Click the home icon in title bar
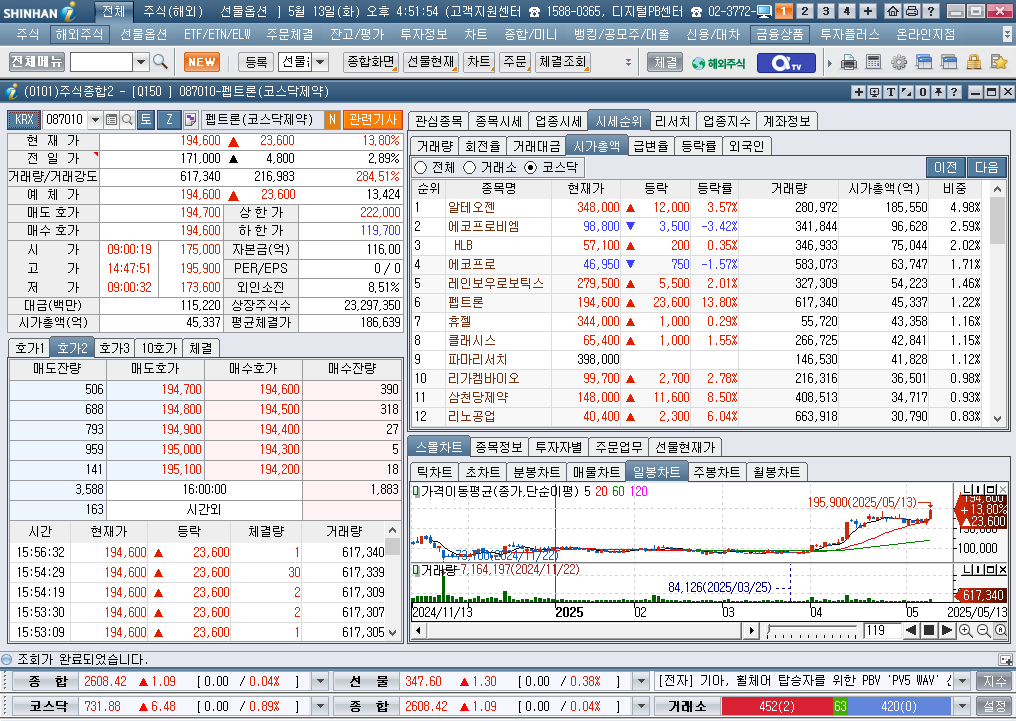The width and height of the screenshot is (1016, 721). coord(893,11)
